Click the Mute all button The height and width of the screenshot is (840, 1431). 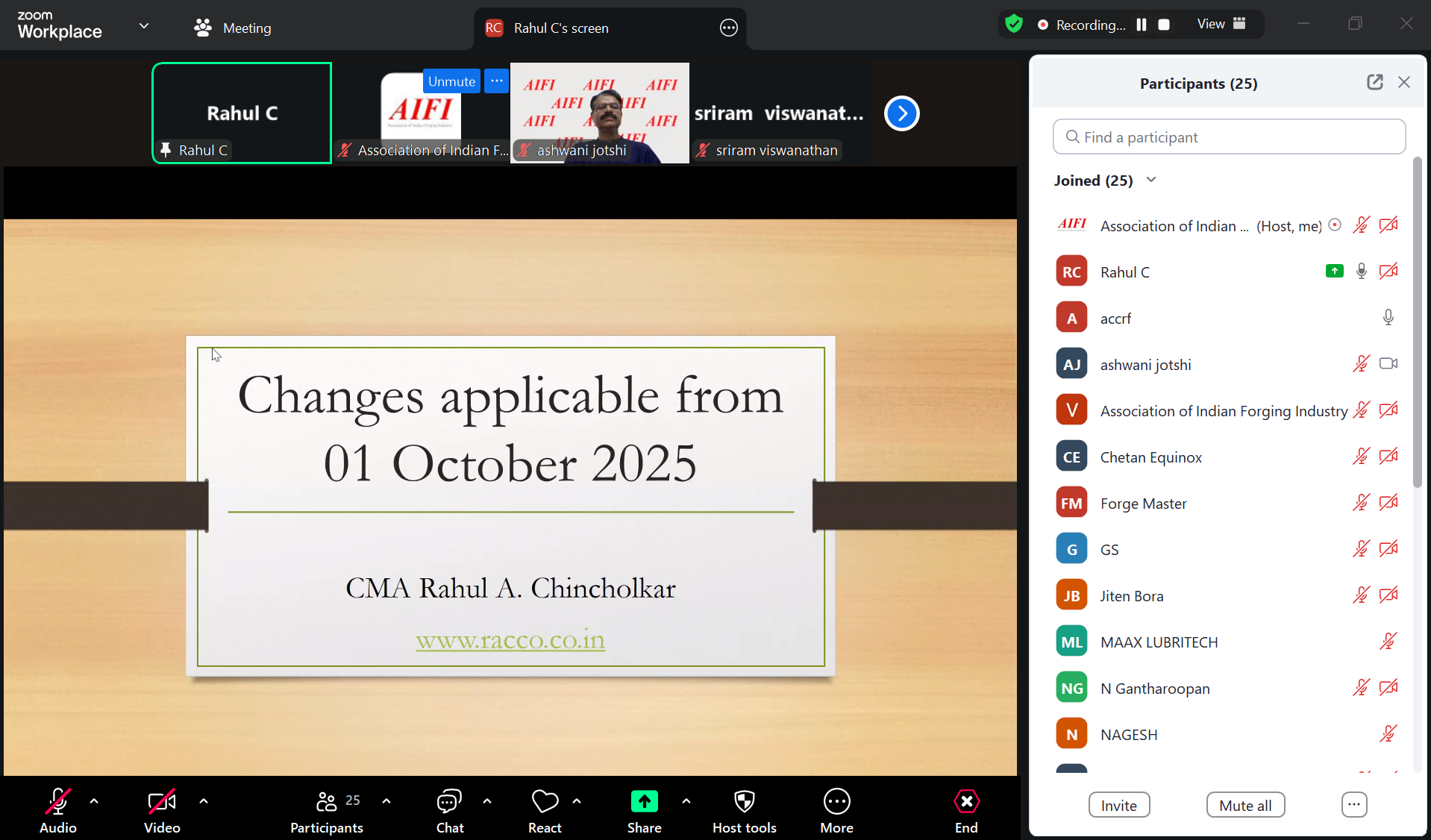[x=1245, y=806]
